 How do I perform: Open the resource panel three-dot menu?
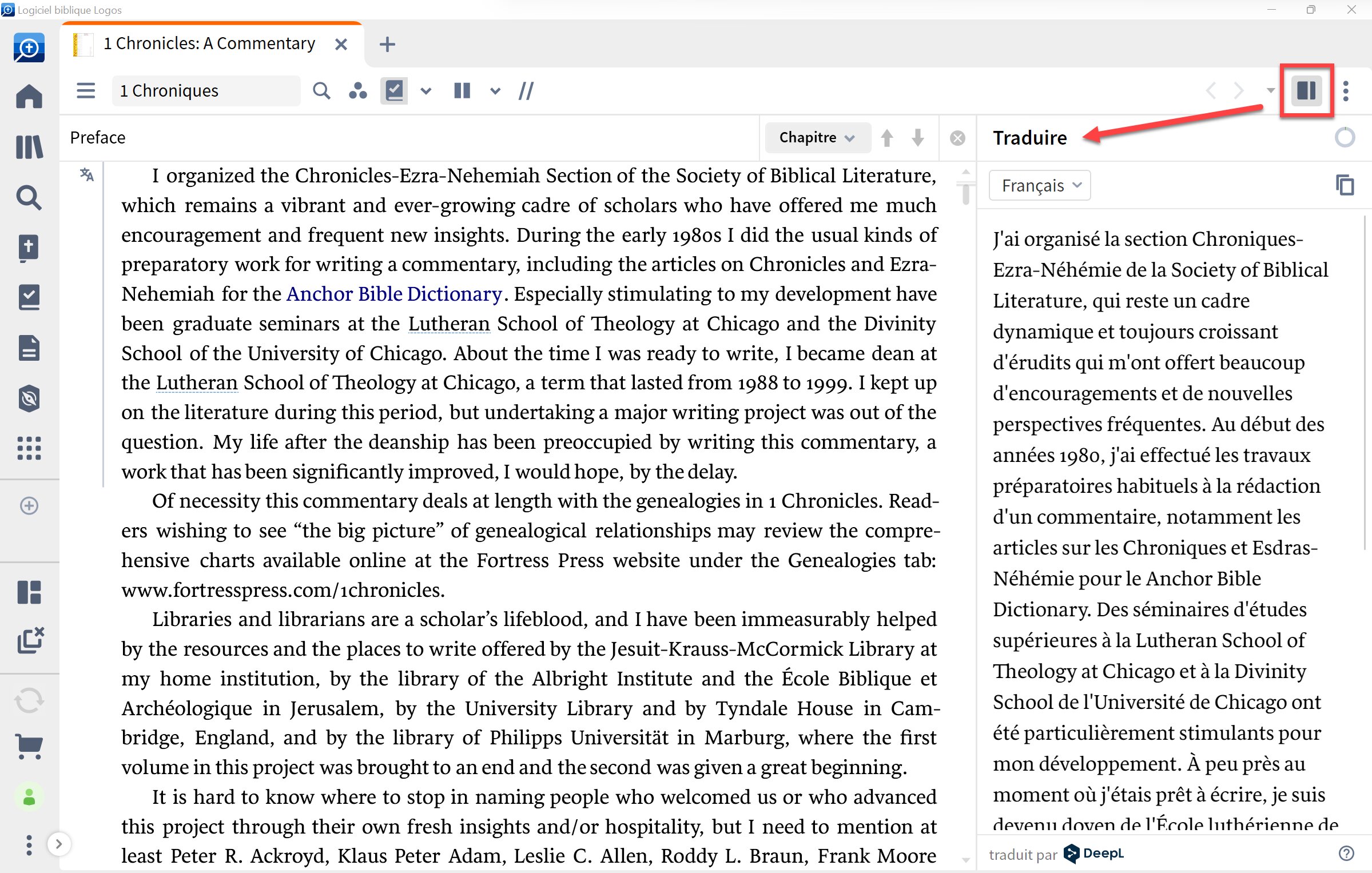1346,91
